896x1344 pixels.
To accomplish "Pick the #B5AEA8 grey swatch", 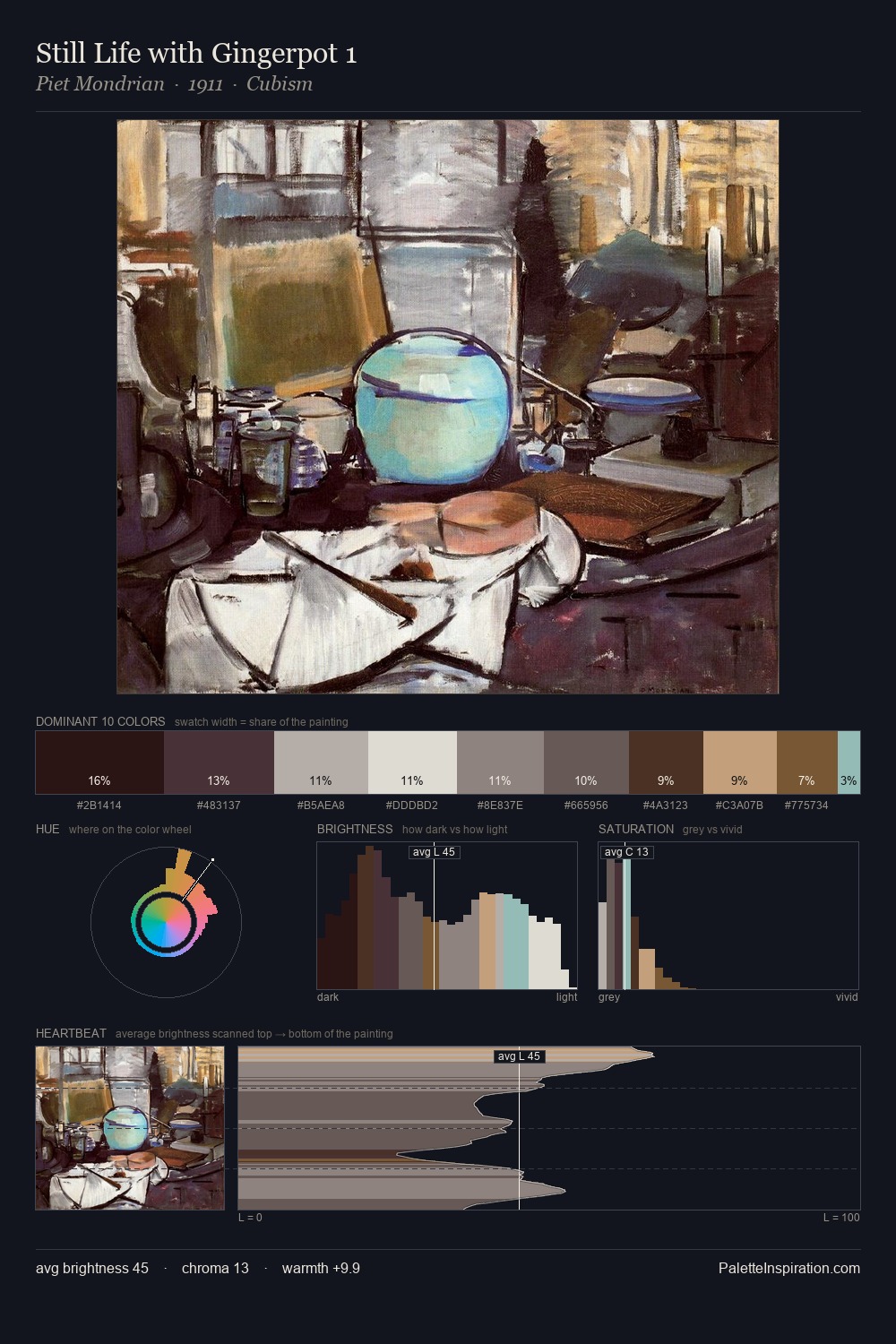I will [321, 762].
